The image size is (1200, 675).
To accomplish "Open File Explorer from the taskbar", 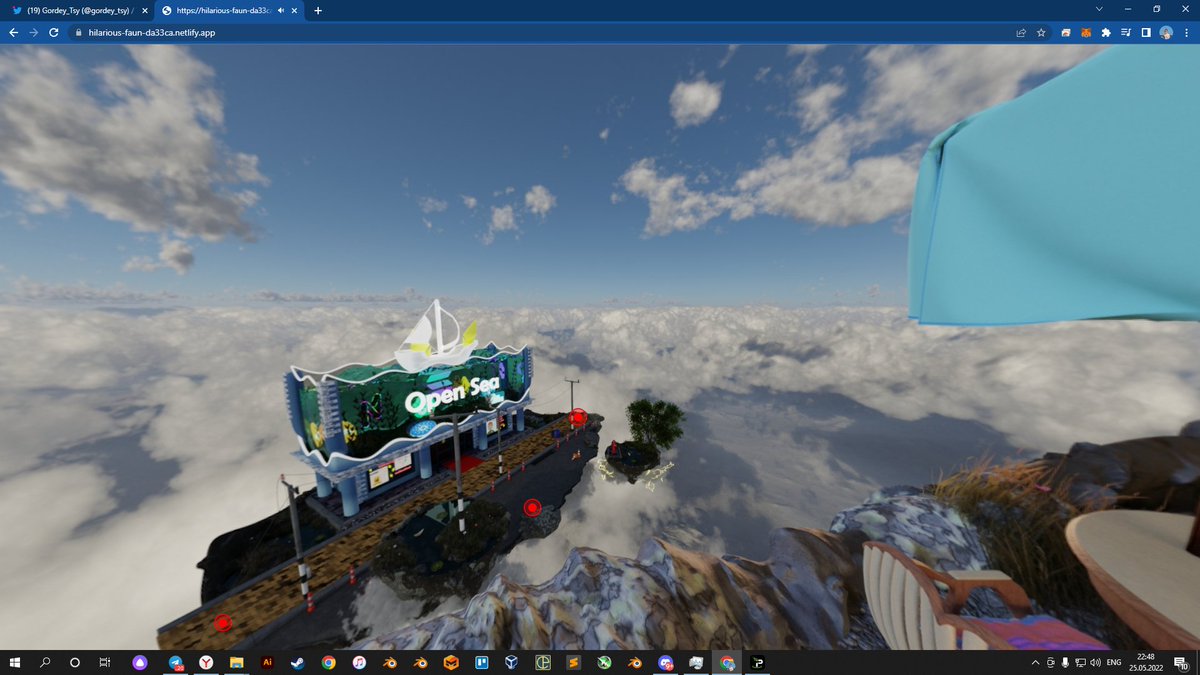I will pyautogui.click(x=237, y=662).
